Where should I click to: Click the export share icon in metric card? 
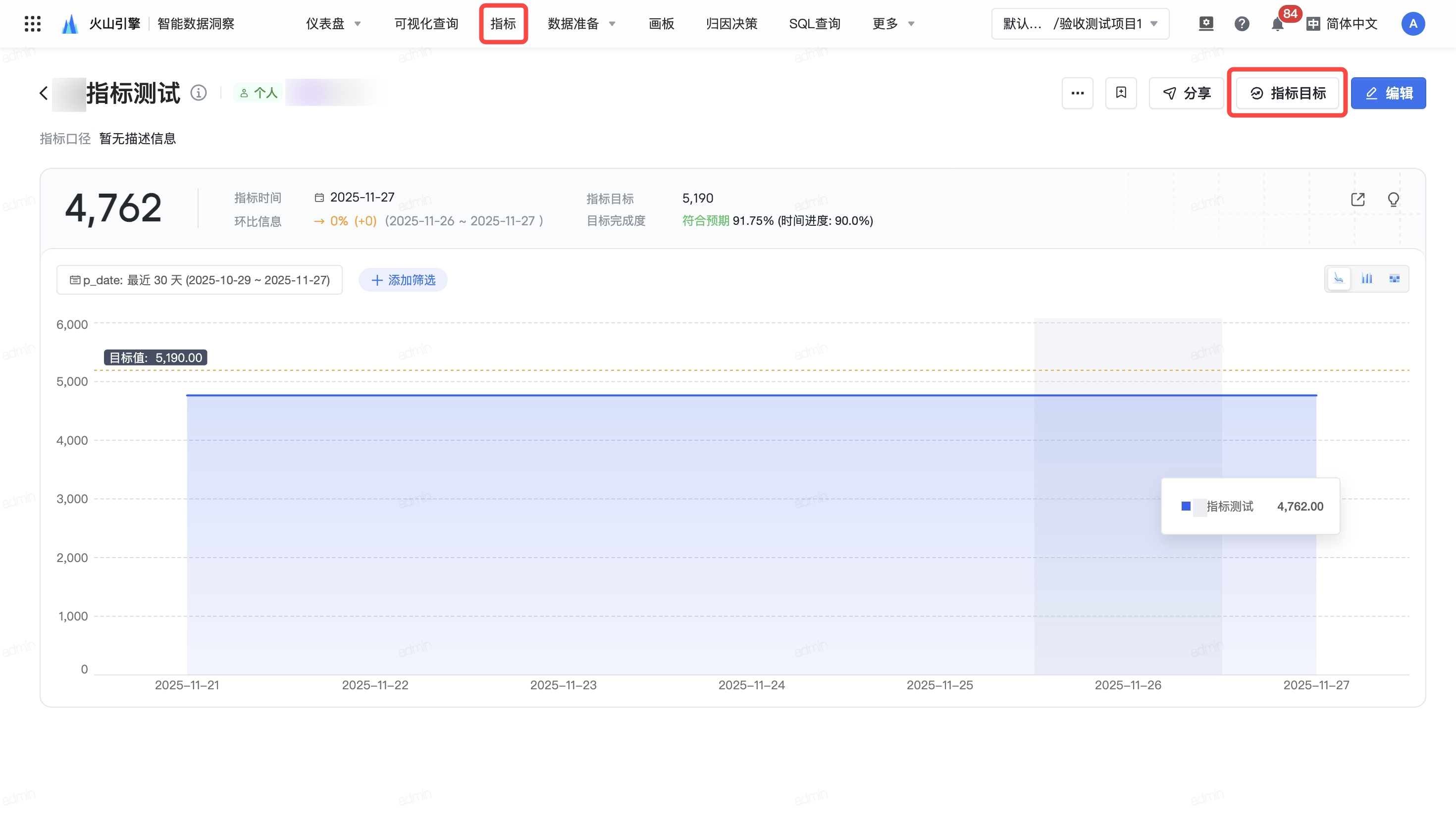pos(1357,199)
